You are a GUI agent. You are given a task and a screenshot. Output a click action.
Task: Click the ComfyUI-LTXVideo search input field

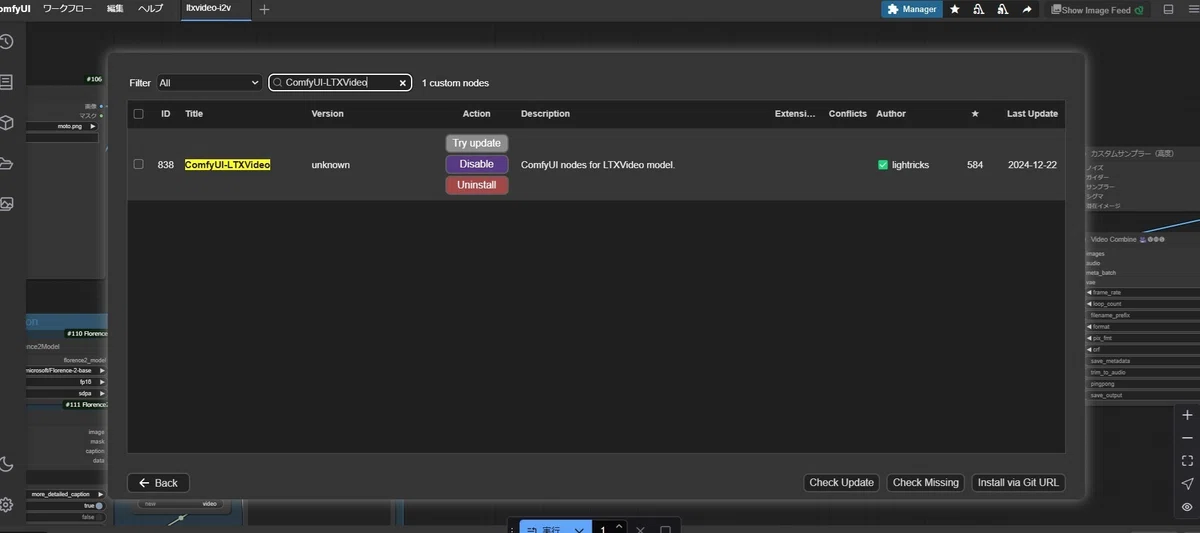point(340,83)
